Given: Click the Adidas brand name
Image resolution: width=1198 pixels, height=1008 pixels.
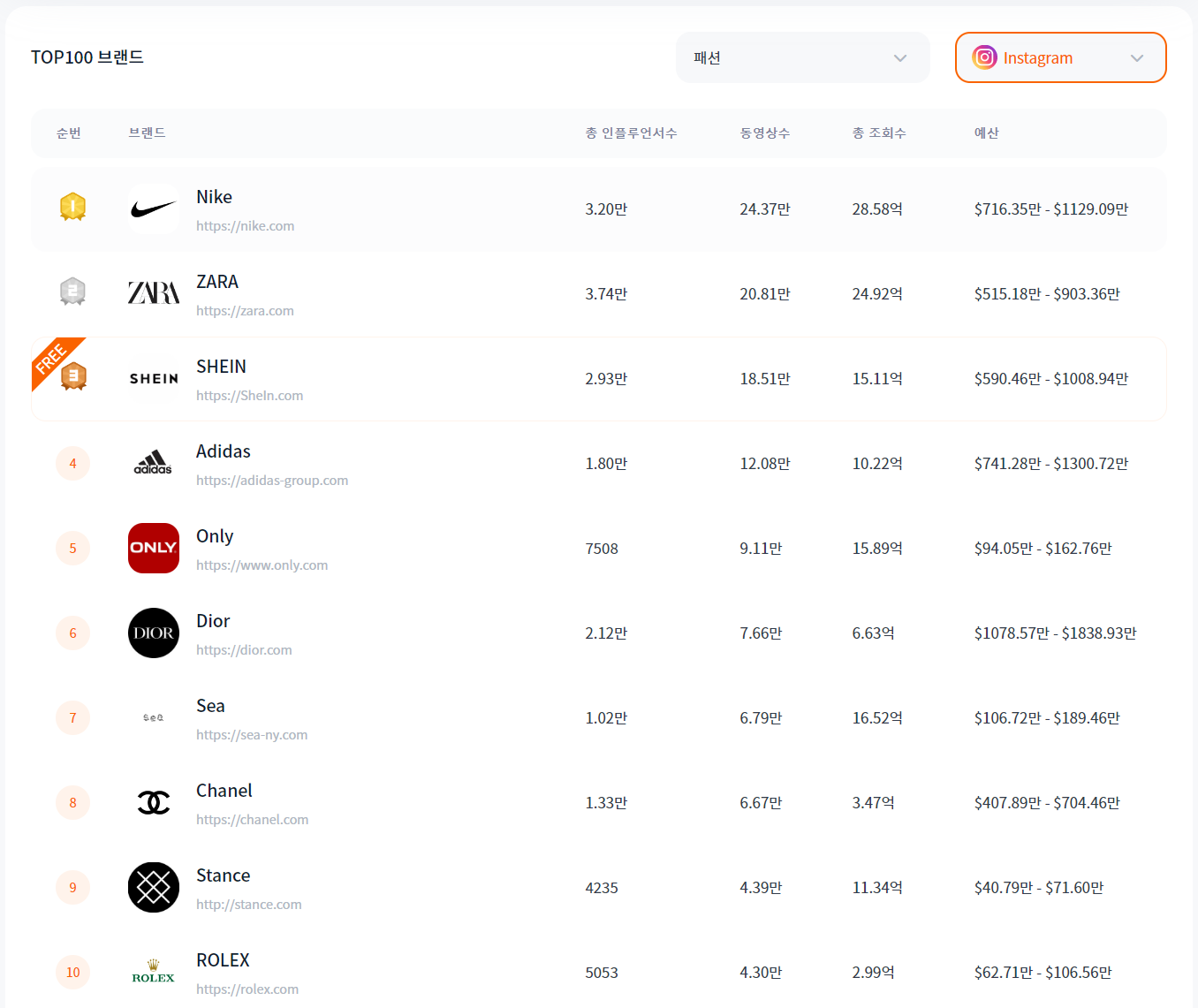Looking at the screenshot, I should pos(224,451).
